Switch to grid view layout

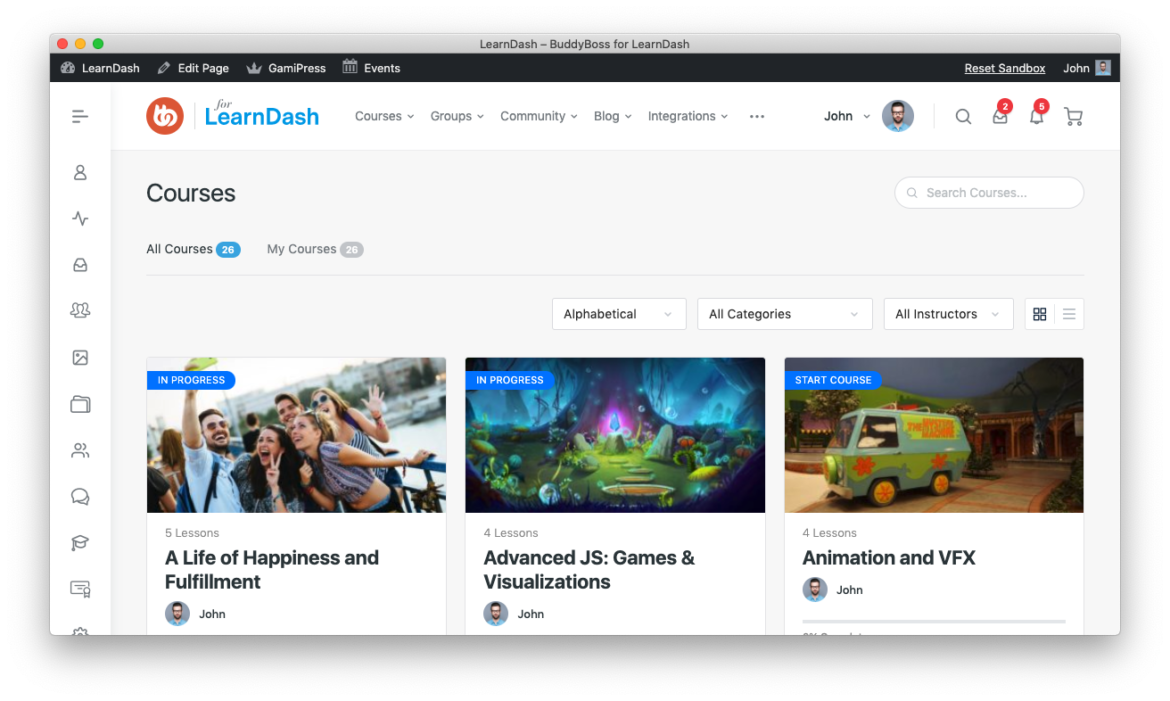tap(1040, 314)
